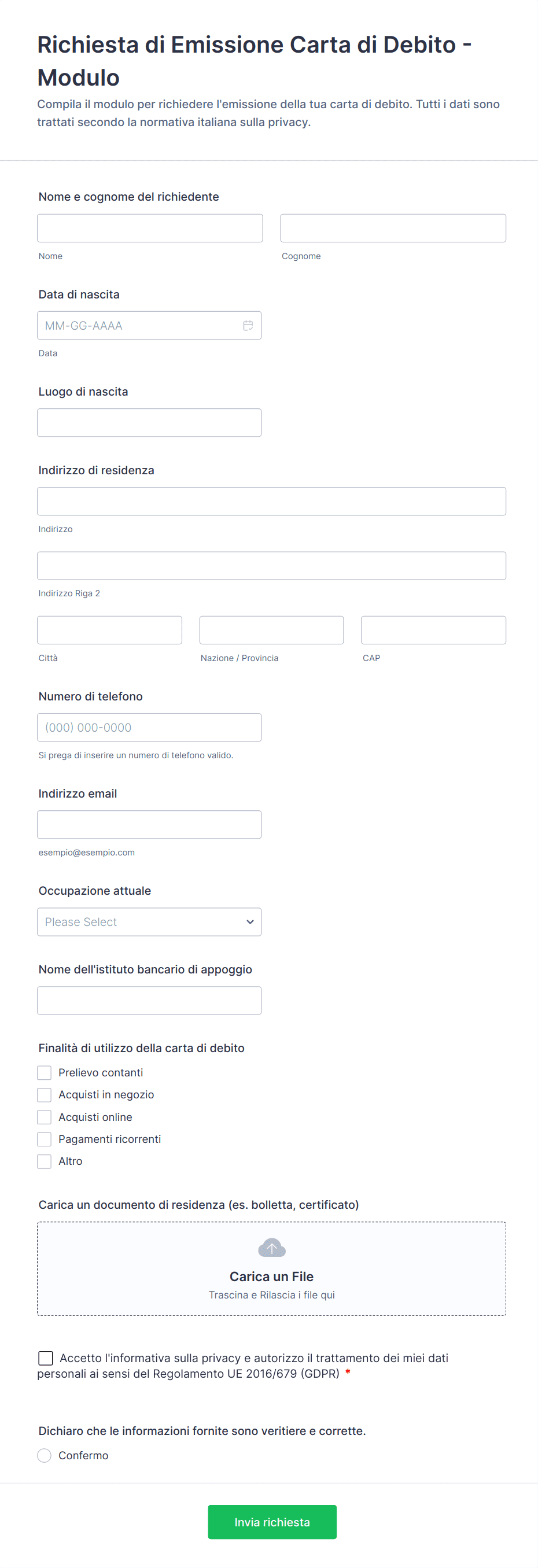Click Carica un File upload area

[x=271, y=1276]
